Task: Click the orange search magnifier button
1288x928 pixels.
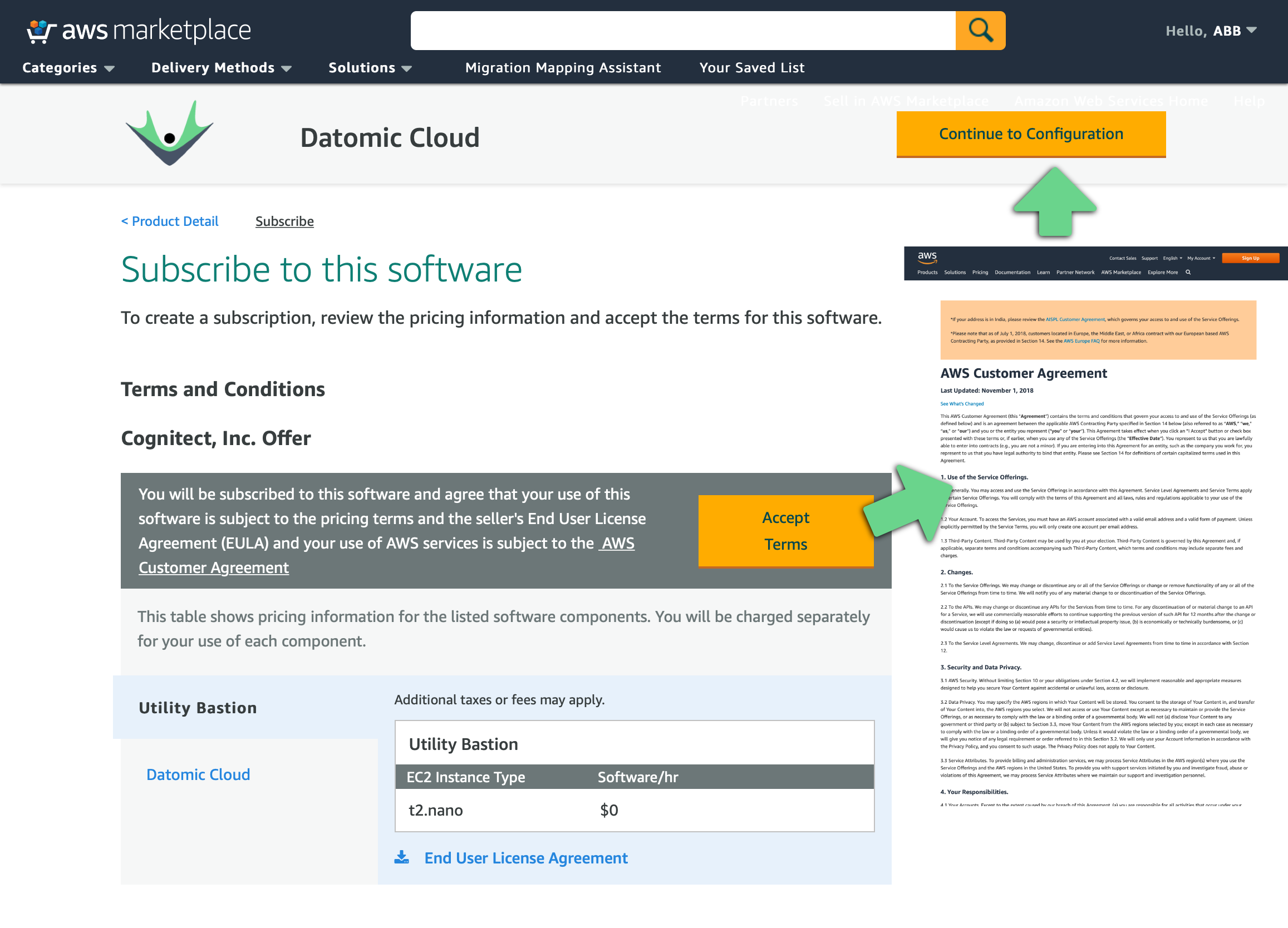Action: click(980, 31)
